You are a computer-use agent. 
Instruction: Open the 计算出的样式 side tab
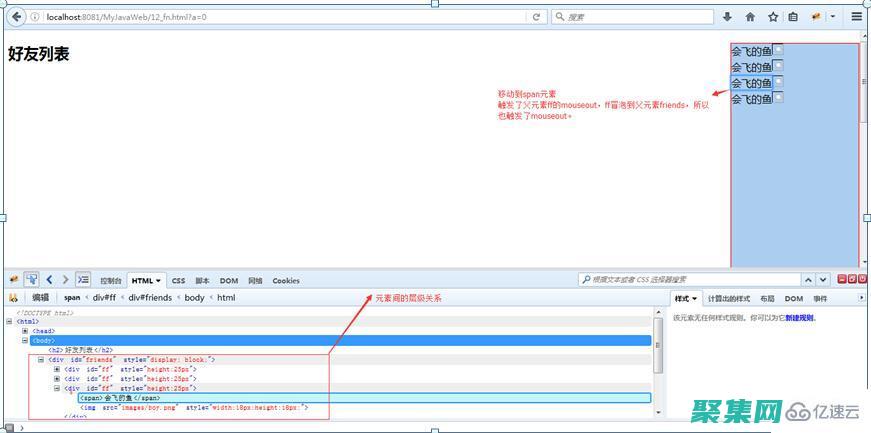click(728, 298)
